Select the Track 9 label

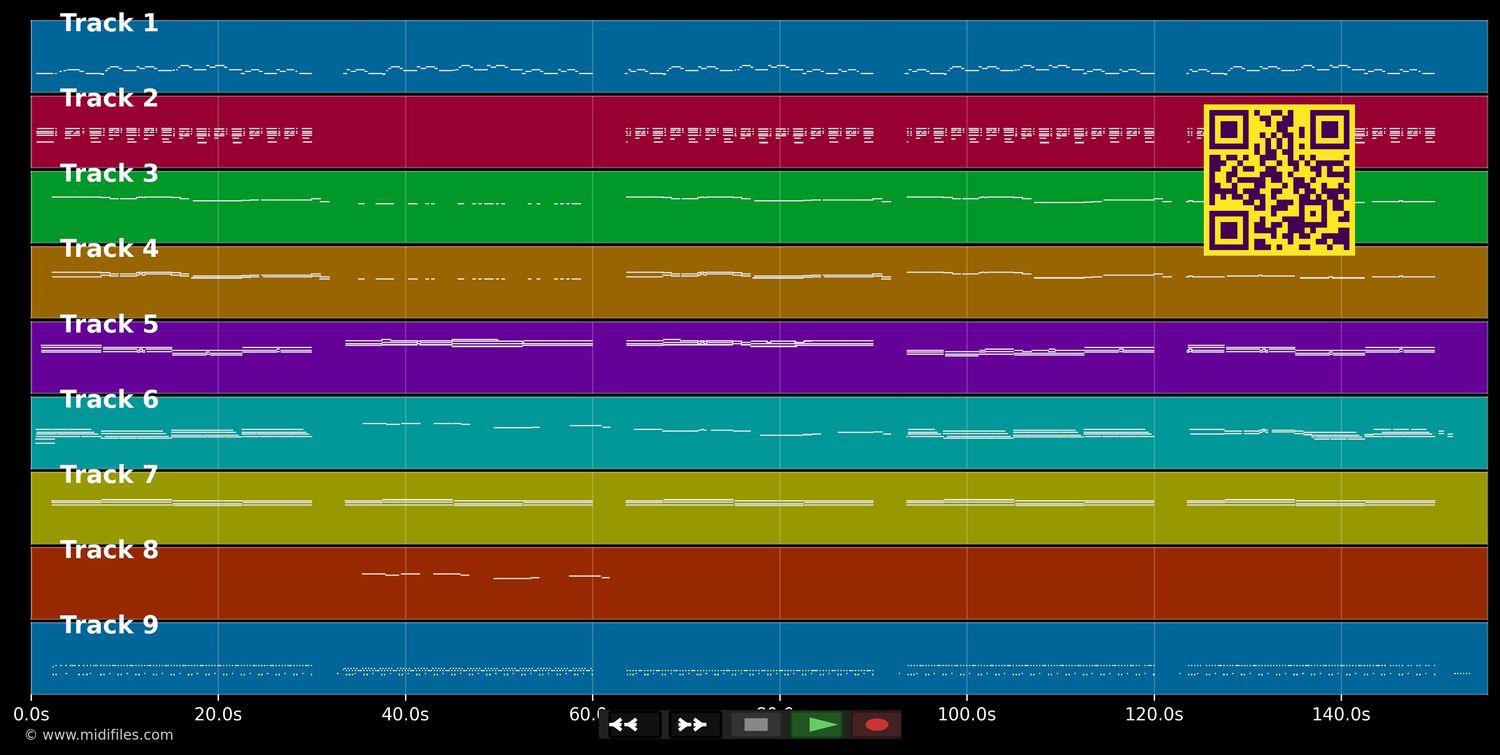tap(109, 625)
